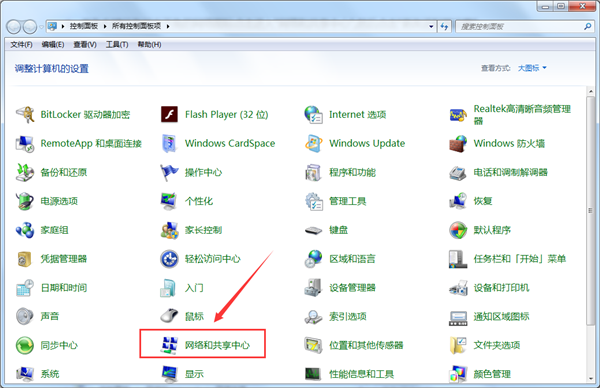Screen dimensions: 600x388
Task: Open RemoteApp 和桌面连接 icon
Action: pos(25,143)
